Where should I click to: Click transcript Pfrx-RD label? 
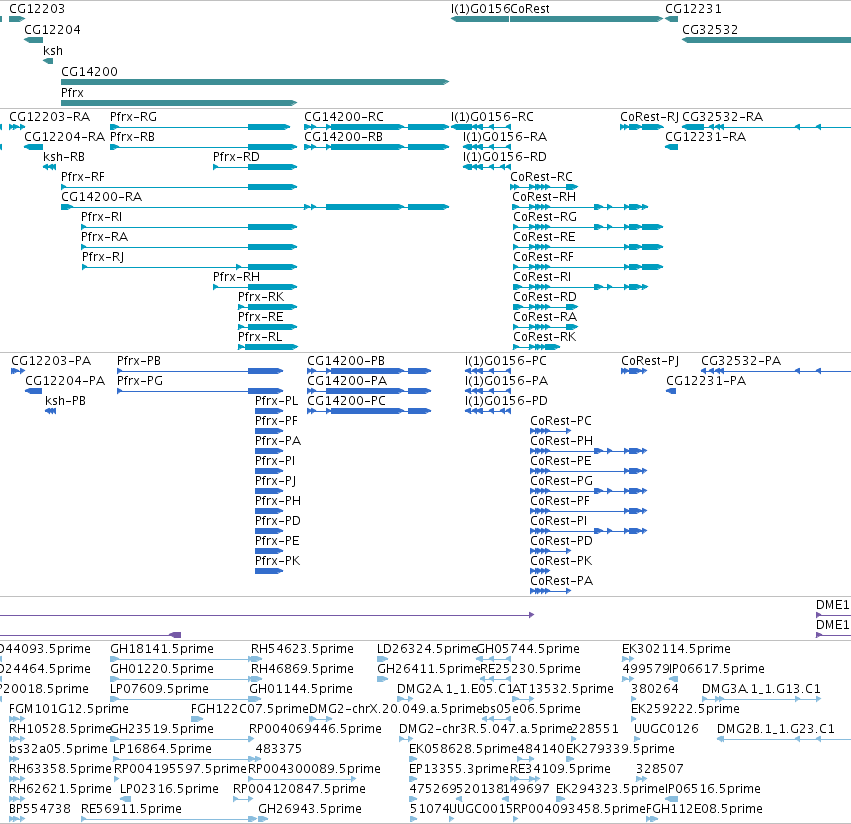[236, 157]
